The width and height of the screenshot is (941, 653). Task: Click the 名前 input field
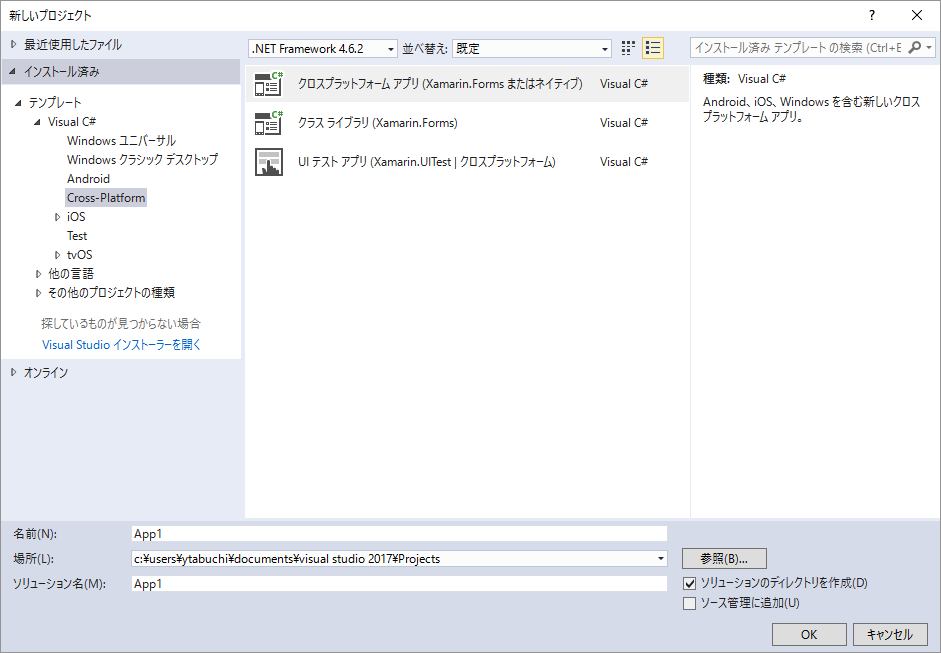[399, 534]
